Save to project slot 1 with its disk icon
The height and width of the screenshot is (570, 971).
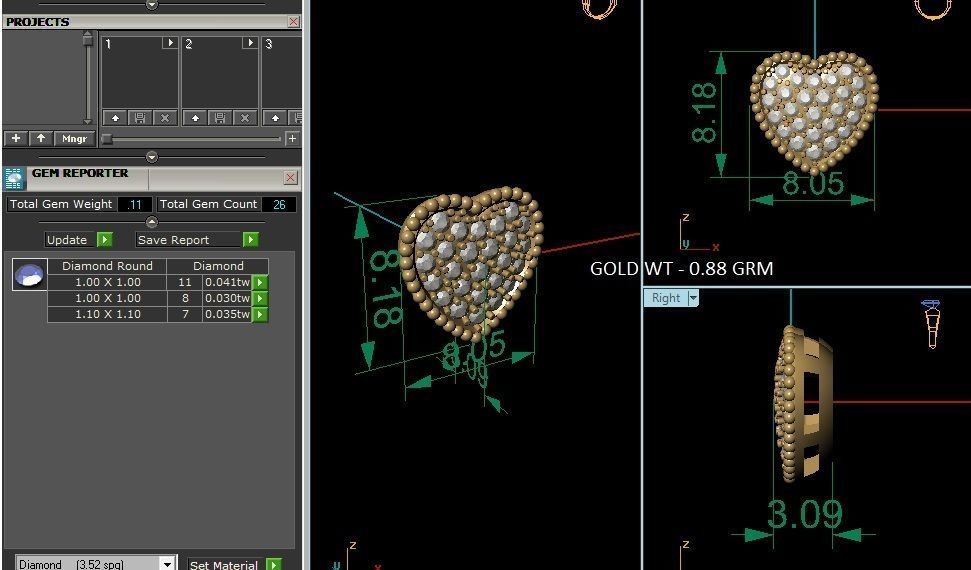tap(139, 118)
